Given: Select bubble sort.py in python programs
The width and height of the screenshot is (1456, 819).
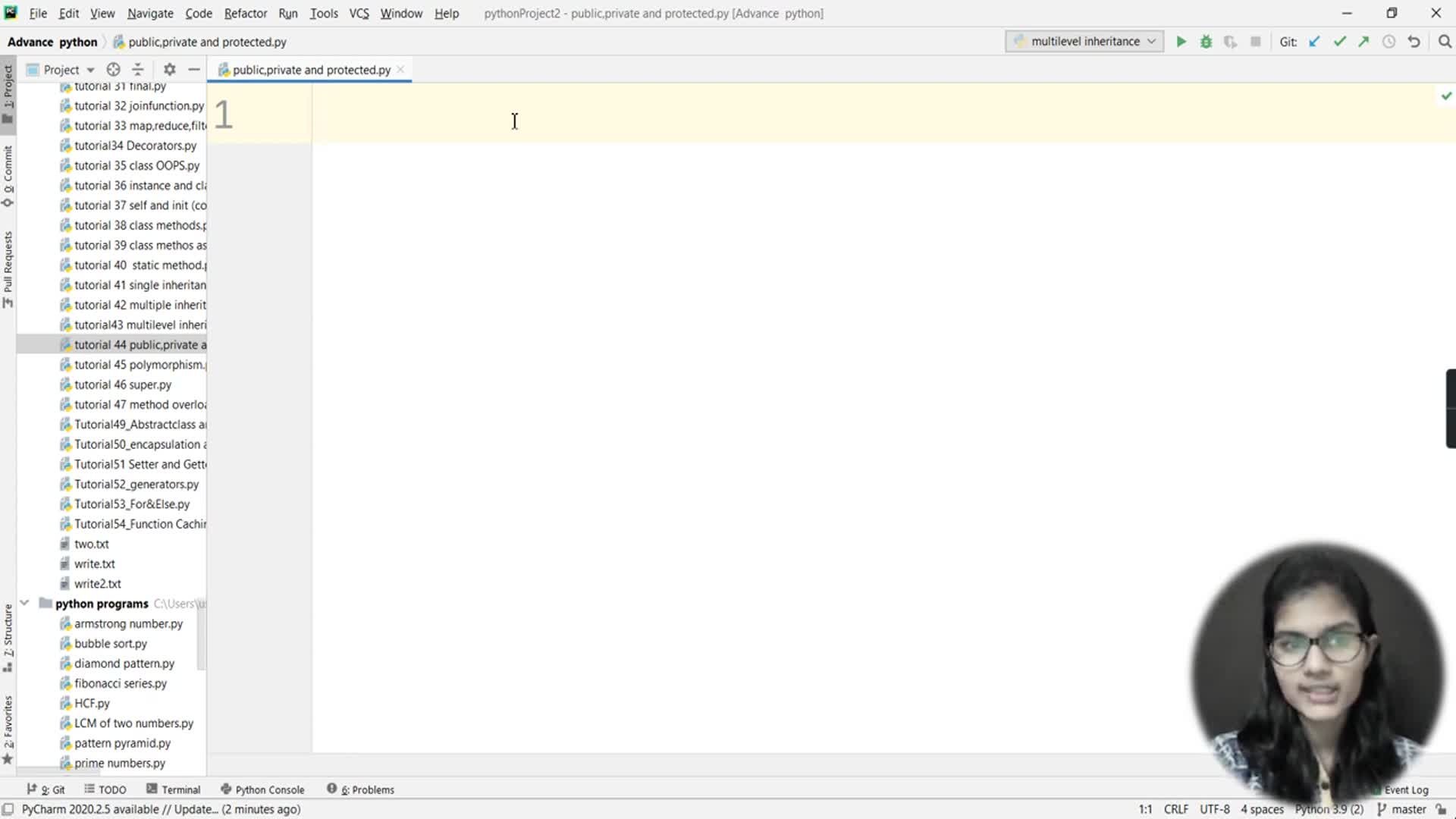Looking at the screenshot, I should [x=104, y=643].
